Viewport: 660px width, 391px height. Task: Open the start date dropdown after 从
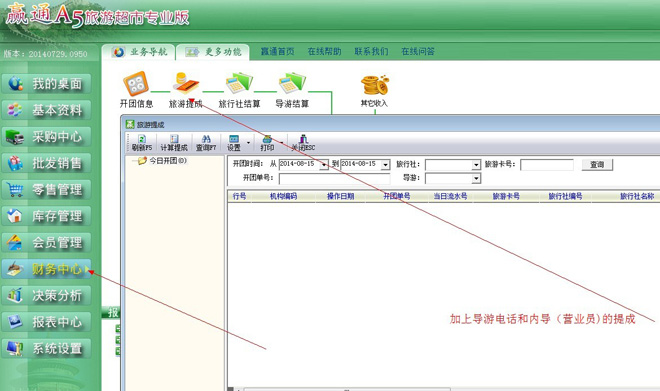click(324, 165)
